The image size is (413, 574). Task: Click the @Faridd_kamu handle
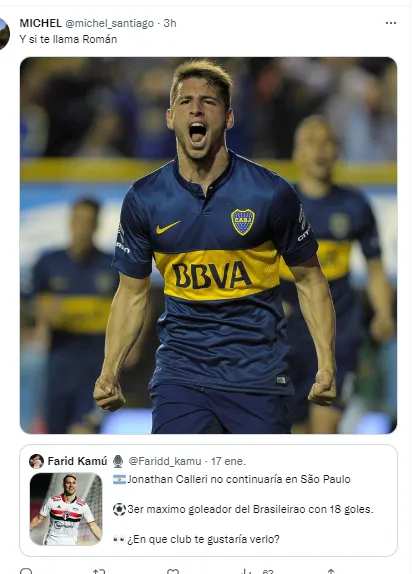165,461
